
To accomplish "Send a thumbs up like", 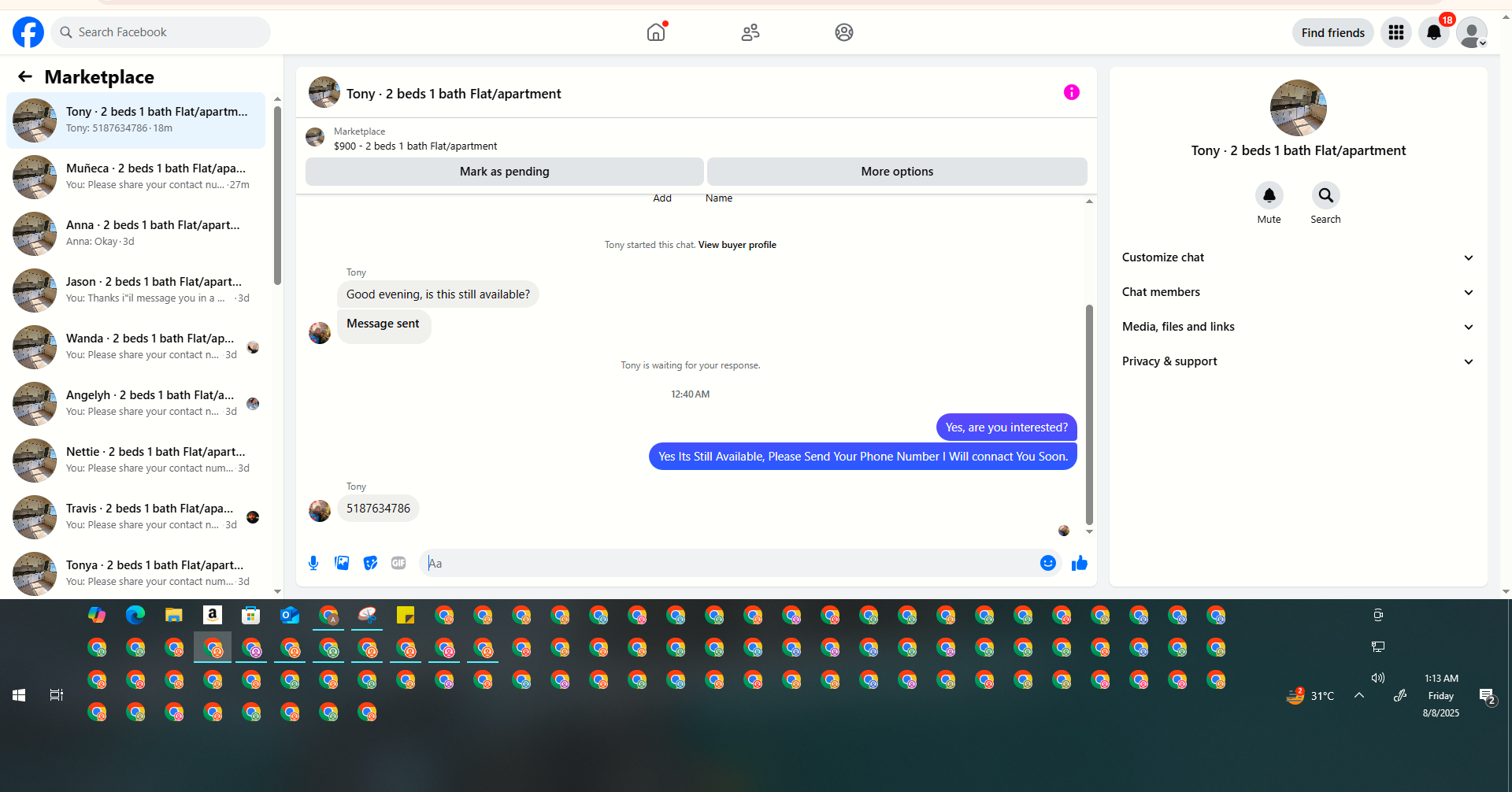I will click(x=1080, y=563).
